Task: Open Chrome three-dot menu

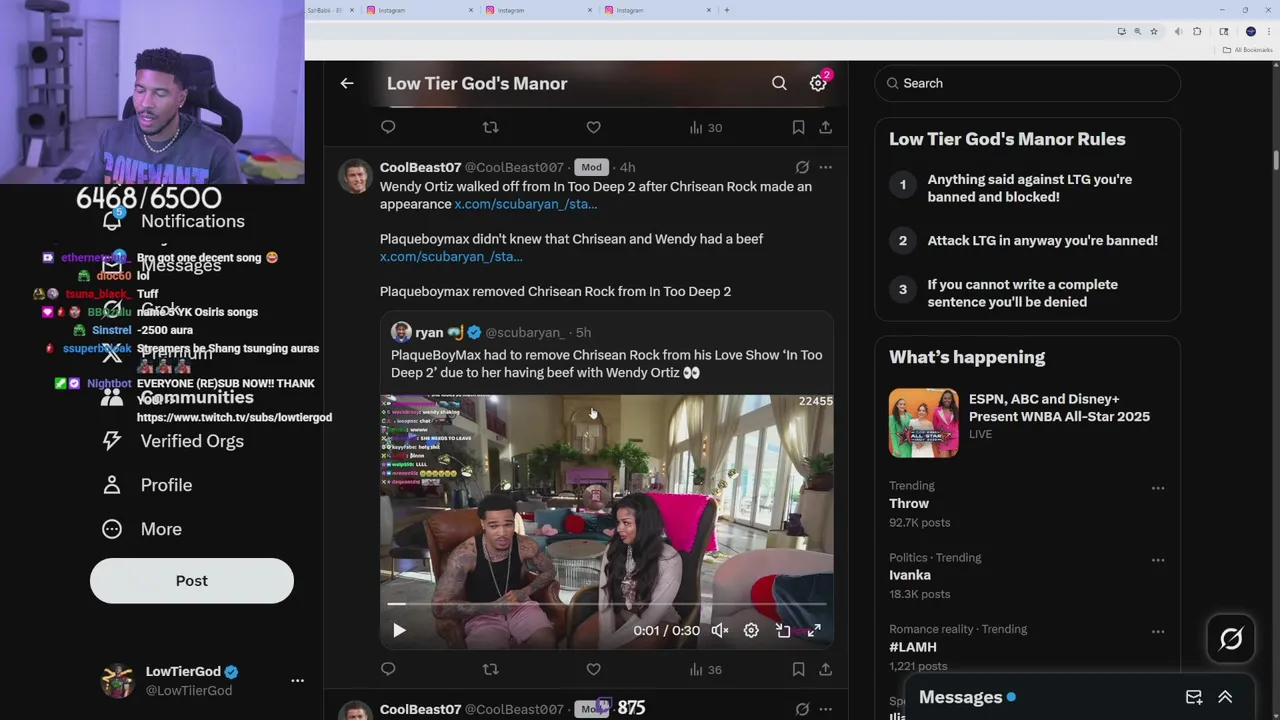Action: point(1269,32)
